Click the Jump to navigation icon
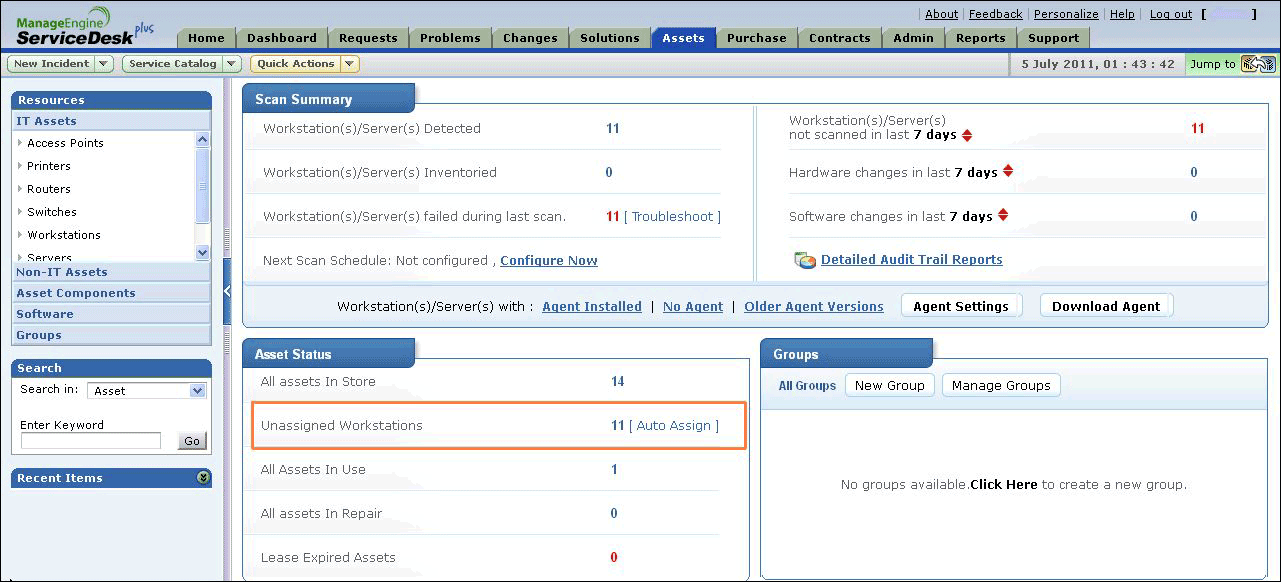 (x=1258, y=64)
